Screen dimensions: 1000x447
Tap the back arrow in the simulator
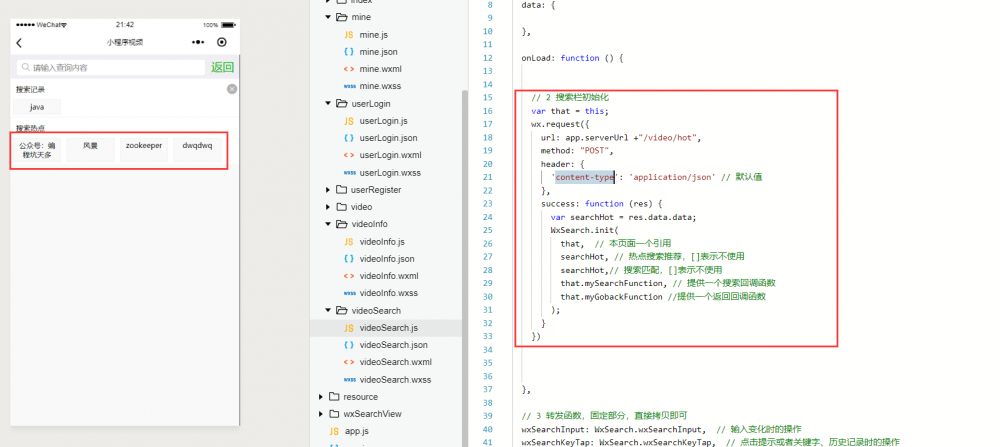(x=19, y=43)
